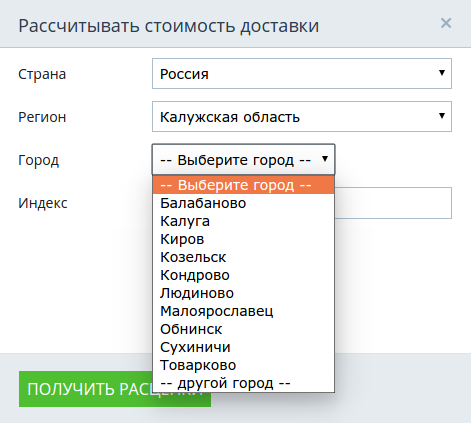Image resolution: width=471 pixels, height=423 pixels.
Task: Pick Товарково in the city list
Action: pos(243,365)
